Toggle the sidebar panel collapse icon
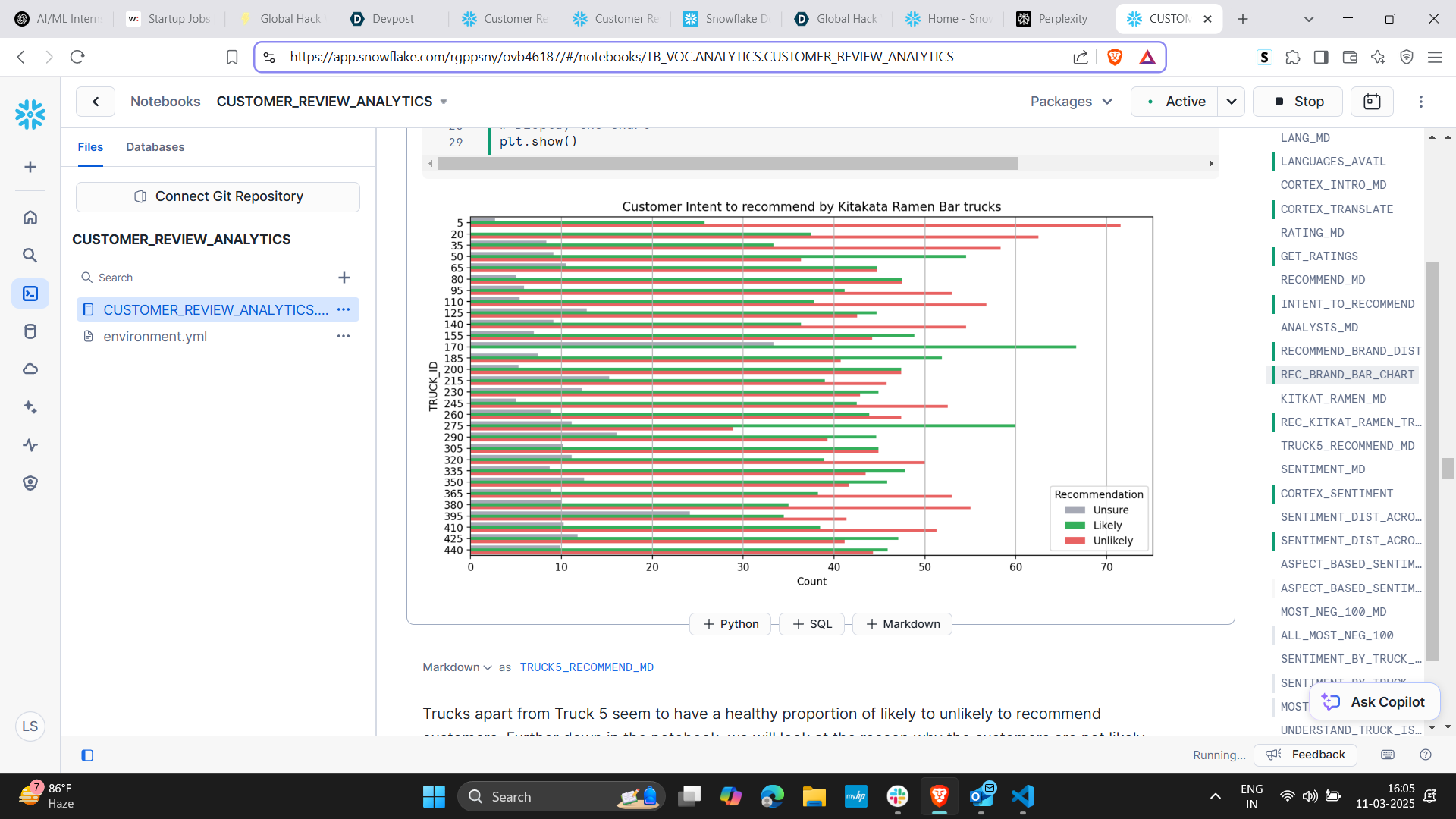Viewport: 1456px width, 819px height. (87, 755)
